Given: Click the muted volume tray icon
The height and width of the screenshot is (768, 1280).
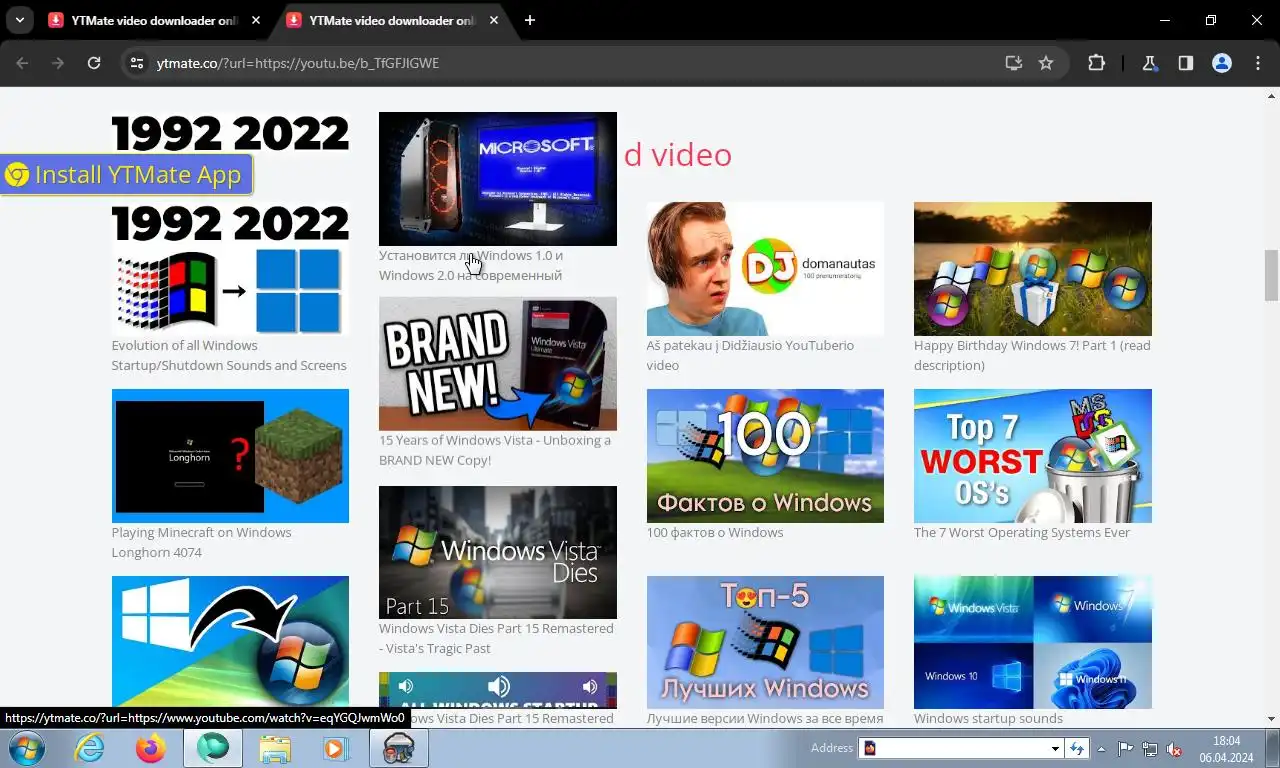Looking at the screenshot, I should click(1175, 748).
